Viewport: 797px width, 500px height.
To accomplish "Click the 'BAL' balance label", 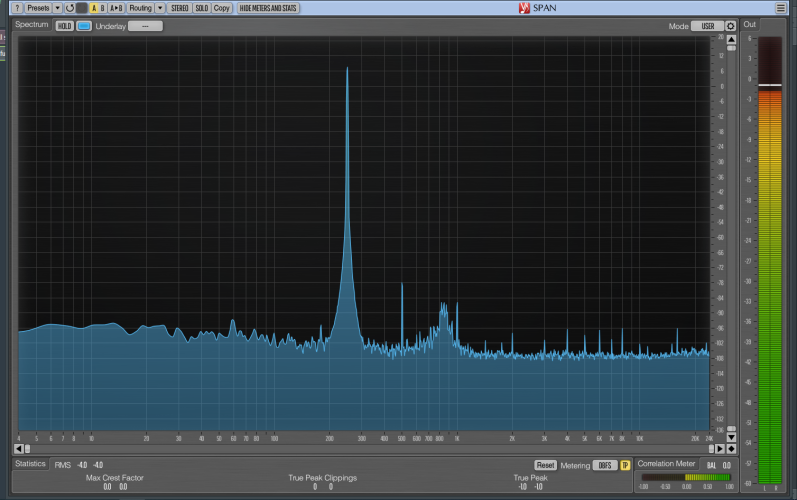I will coord(711,465).
